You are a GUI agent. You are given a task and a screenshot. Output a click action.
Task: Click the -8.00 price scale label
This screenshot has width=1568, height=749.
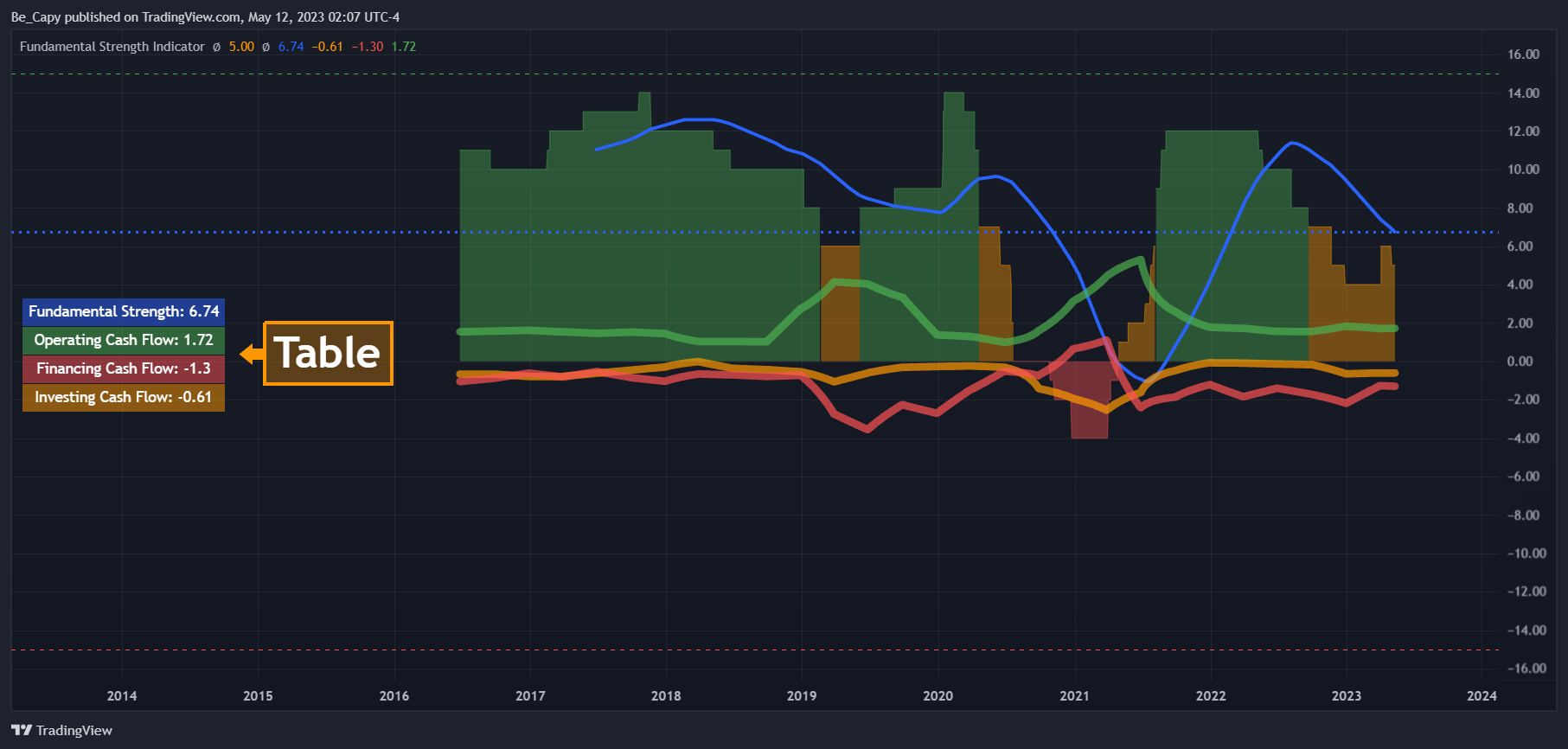[1523, 515]
